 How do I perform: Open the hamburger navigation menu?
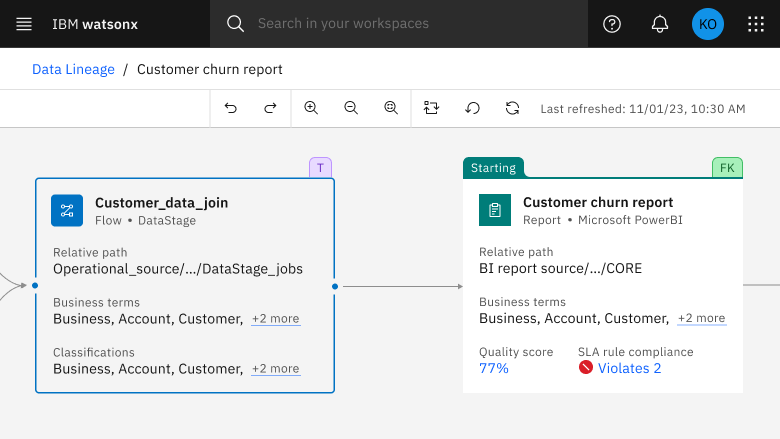click(24, 24)
